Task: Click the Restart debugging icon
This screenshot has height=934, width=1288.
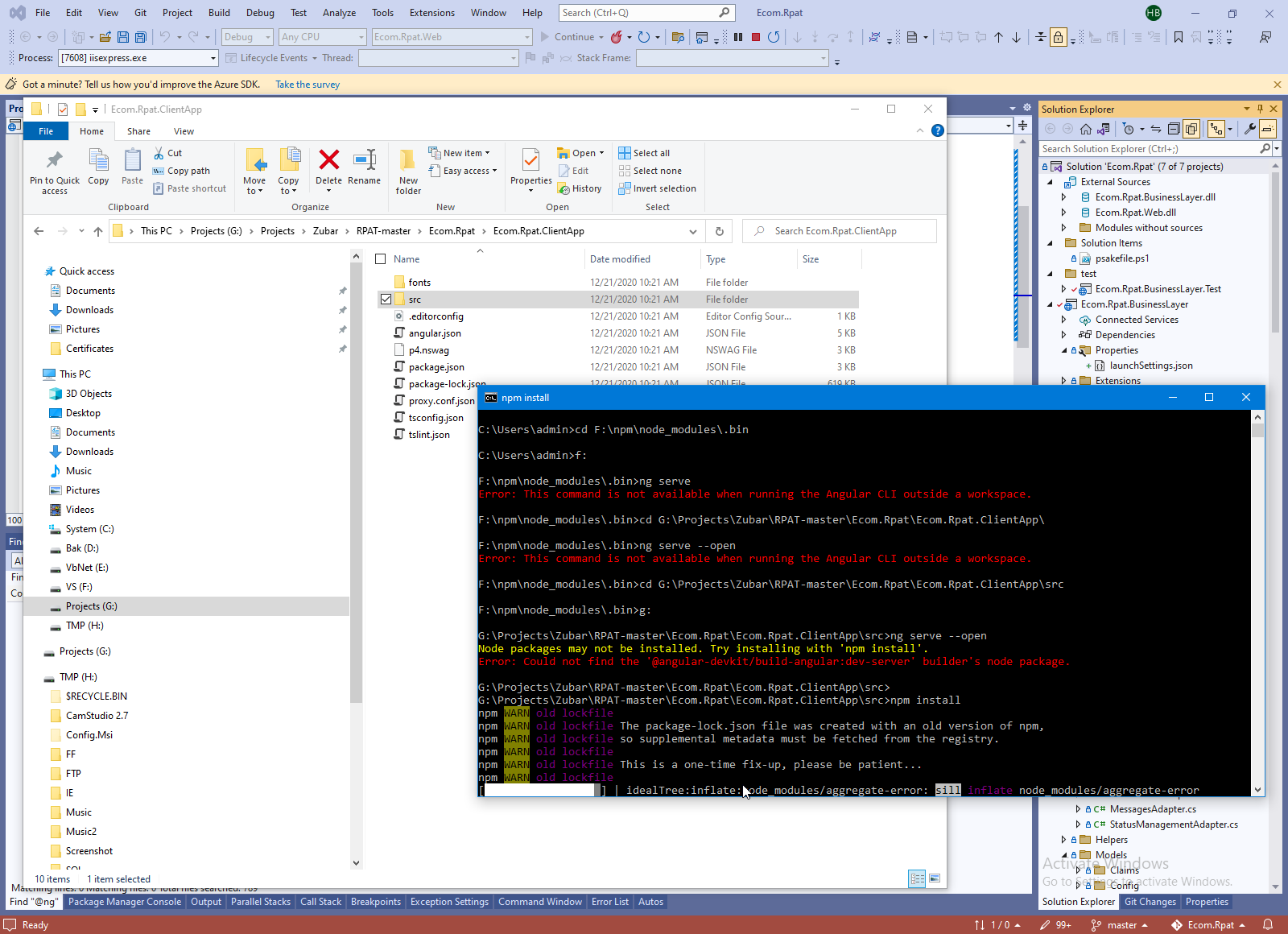Action: (773, 37)
